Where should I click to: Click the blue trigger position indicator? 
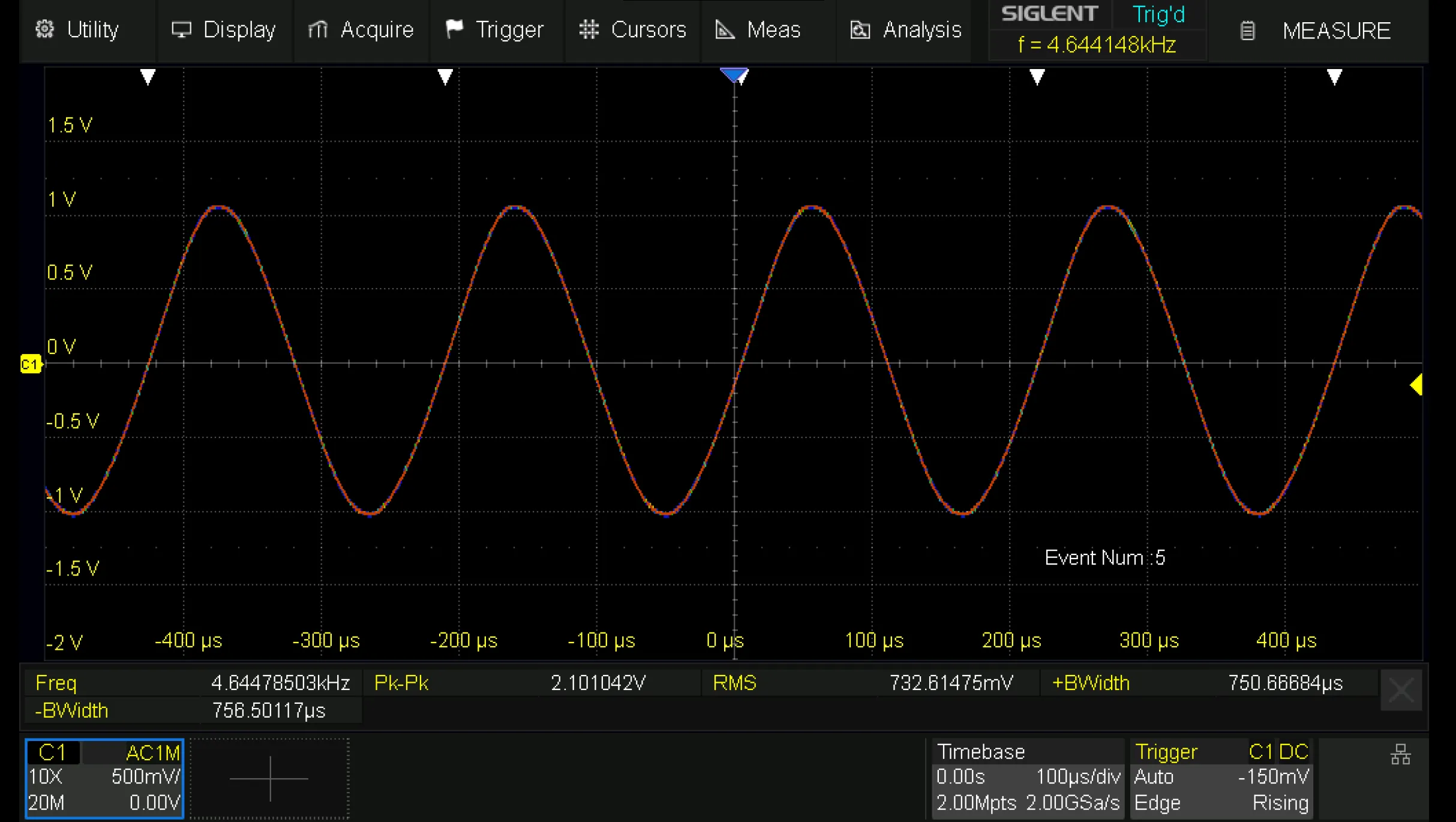coord(734,74)
